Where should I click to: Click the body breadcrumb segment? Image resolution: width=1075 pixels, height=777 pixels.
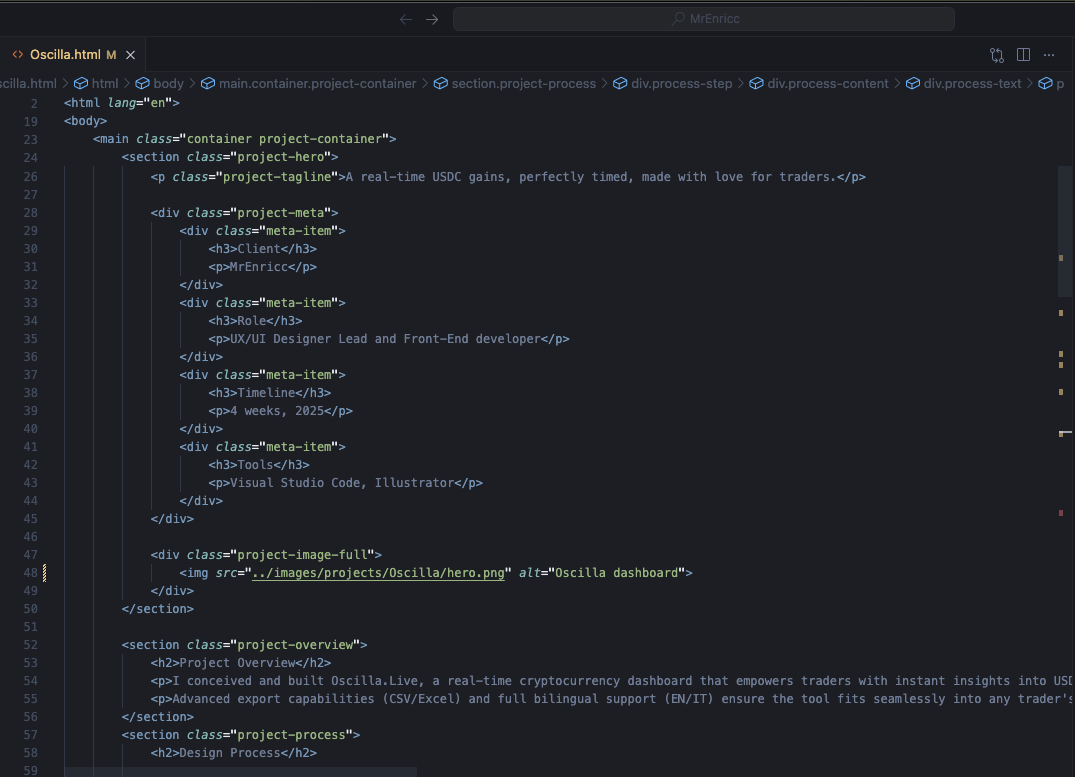pyautogui.click(x=169, y=84)
